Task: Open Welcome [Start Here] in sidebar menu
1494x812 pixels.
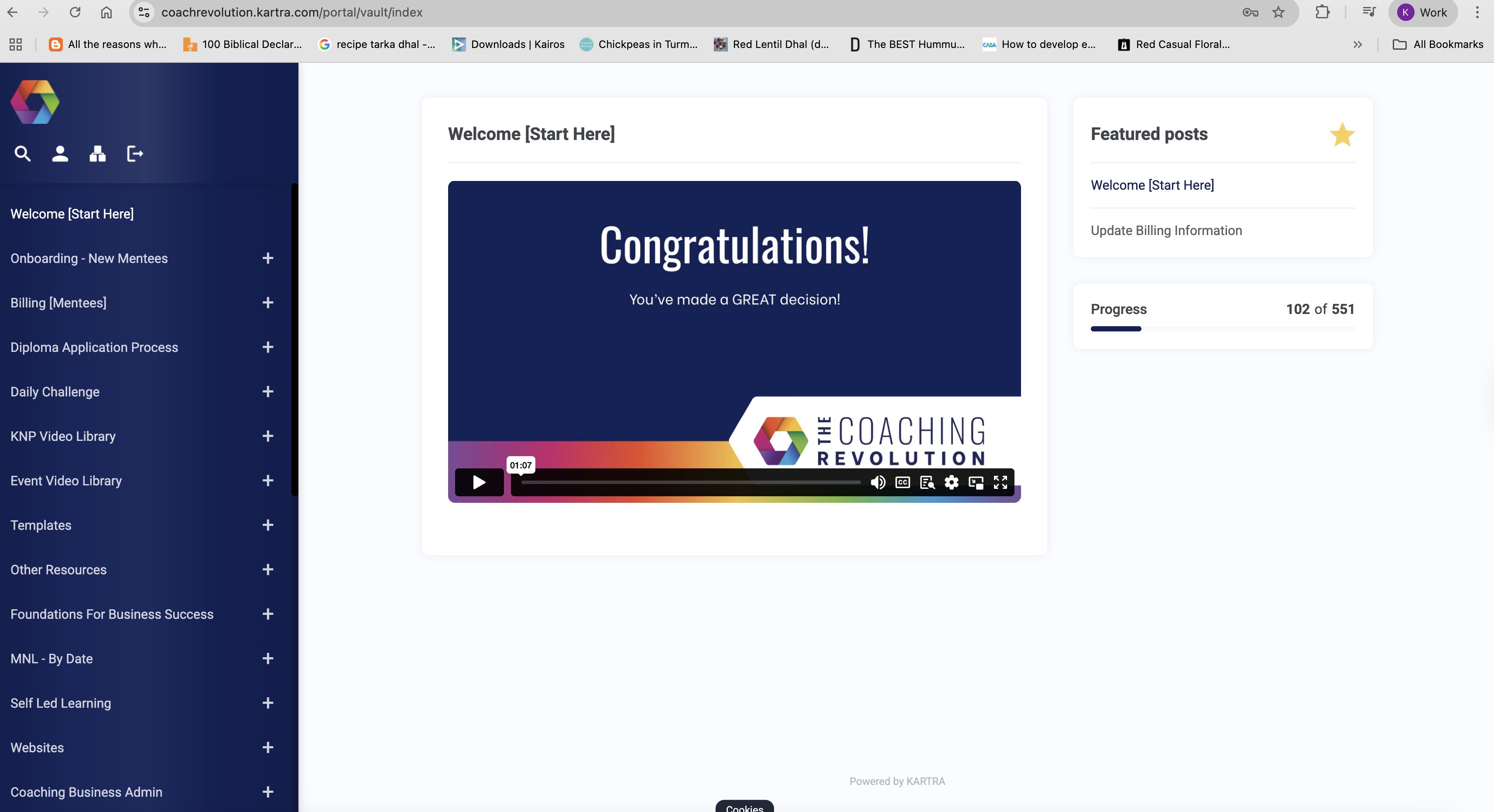Action: (x=72, y=214)
